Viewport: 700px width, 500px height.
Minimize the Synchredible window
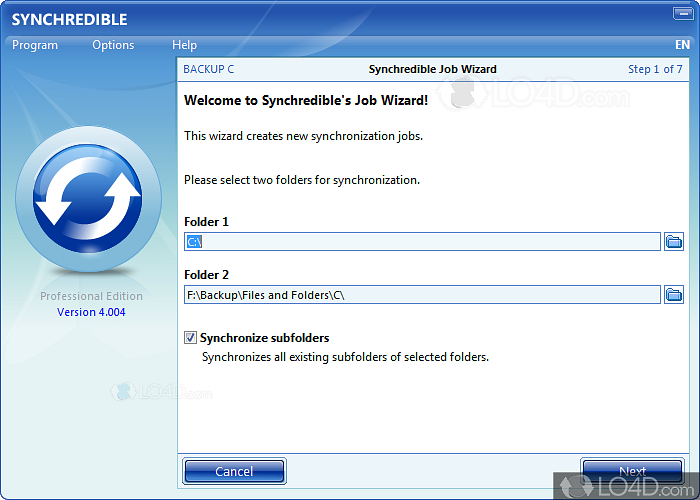pyautogui.click(x=683, y=13)
